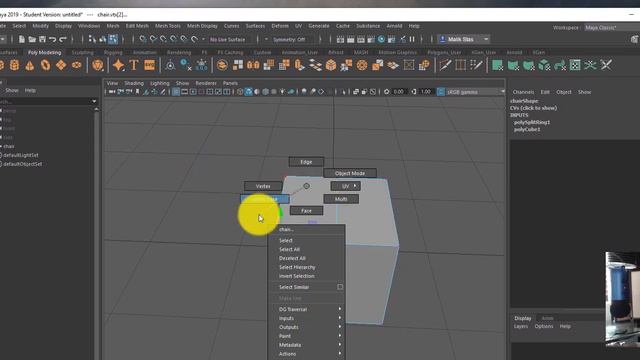640x360 pixels.
Task: Create a platonic solid from the shelf
Action: (98, 65)
